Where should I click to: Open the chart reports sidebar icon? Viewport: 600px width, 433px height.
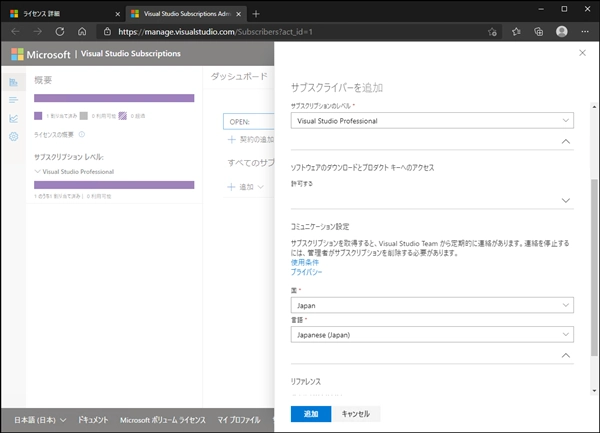13,118
